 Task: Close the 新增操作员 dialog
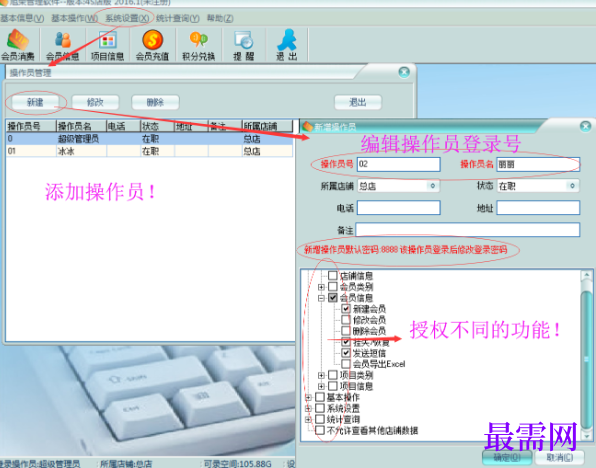tap(585, 126)
